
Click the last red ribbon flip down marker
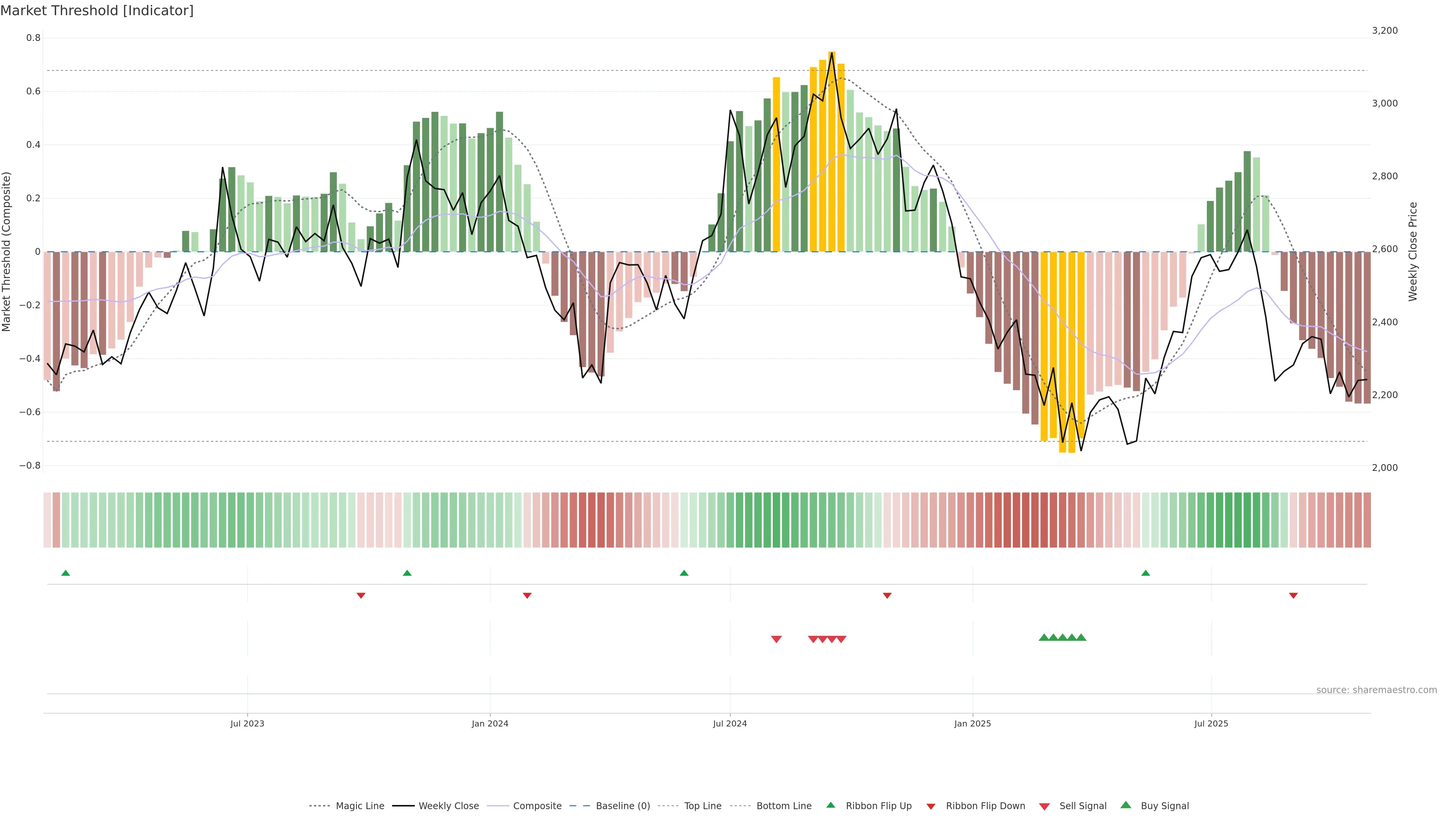tap(1293, 595)
